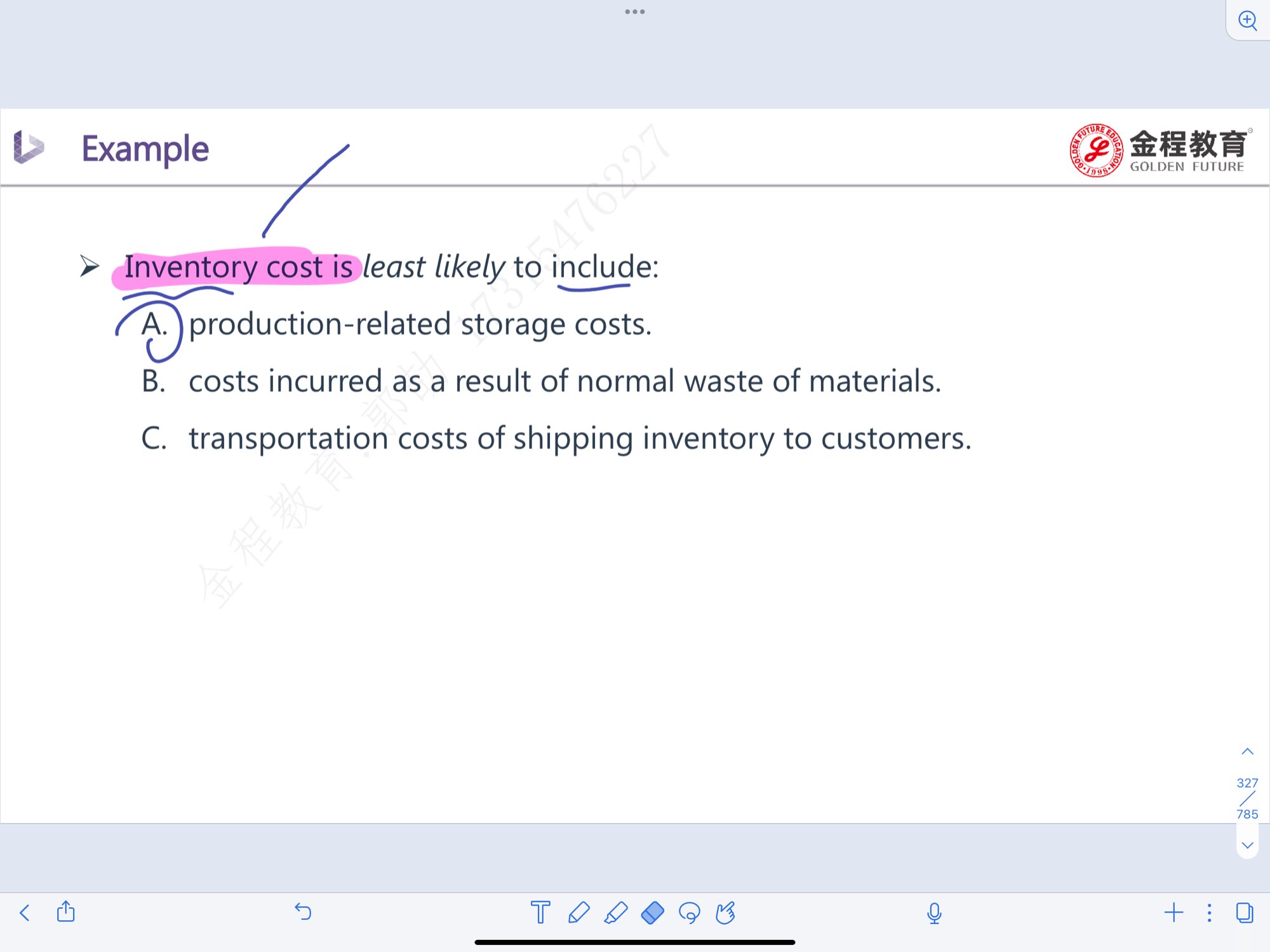Viewport: 1270px width, 952px height.
Task: Toggle finger drawing hand tool
Action: pyautogui.click(x=725, y=913)
